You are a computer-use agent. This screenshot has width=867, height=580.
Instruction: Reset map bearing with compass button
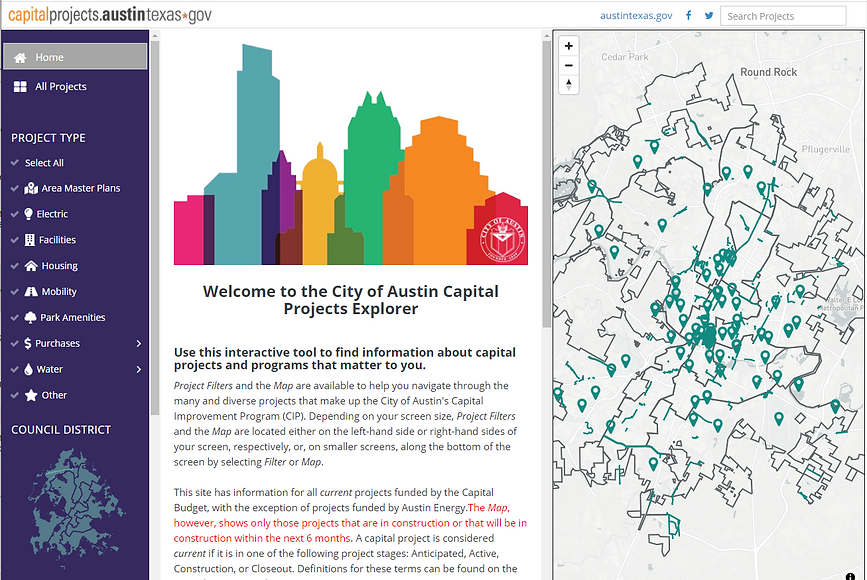click(x=568, y=85)
